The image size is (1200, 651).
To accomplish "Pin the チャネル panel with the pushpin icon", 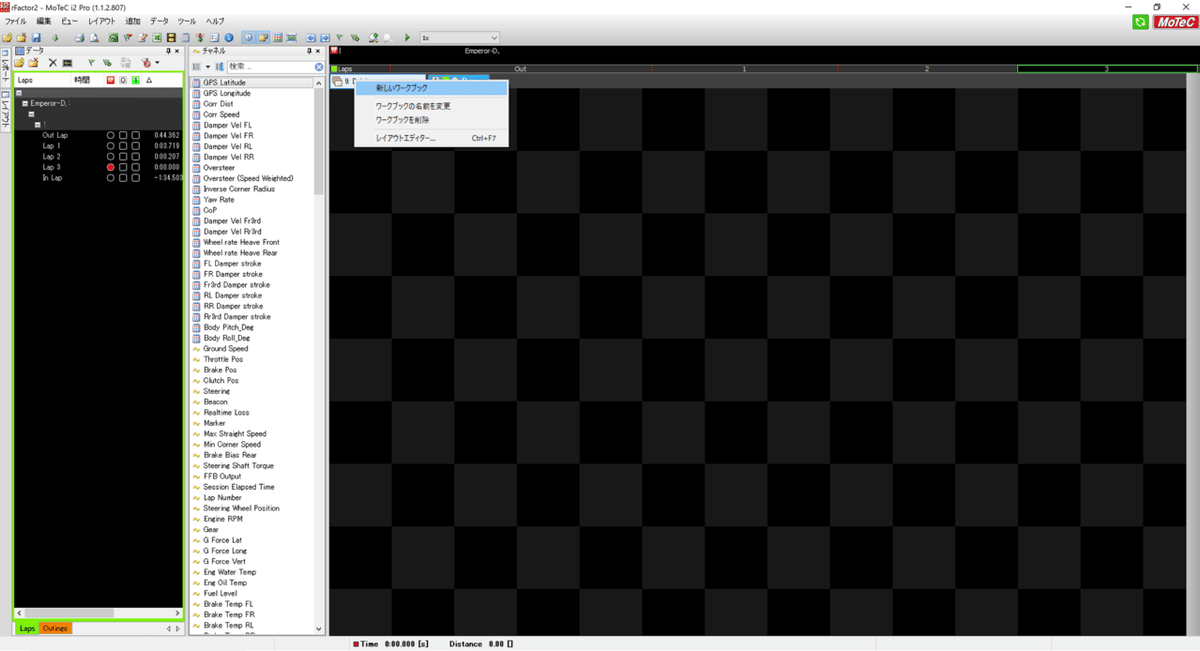I will [x=309, y=50].
